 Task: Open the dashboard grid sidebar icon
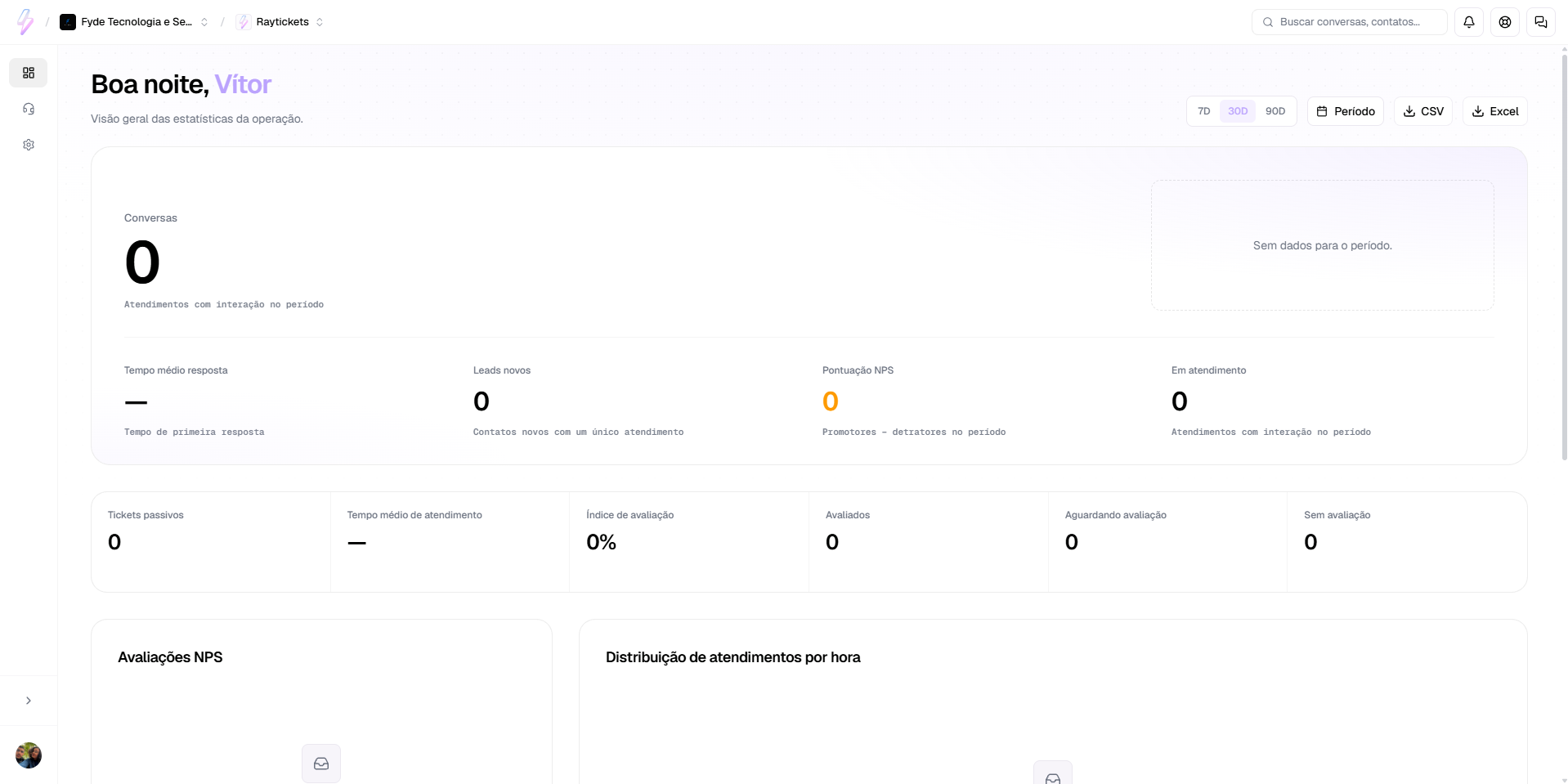click(x=29, y=73)
